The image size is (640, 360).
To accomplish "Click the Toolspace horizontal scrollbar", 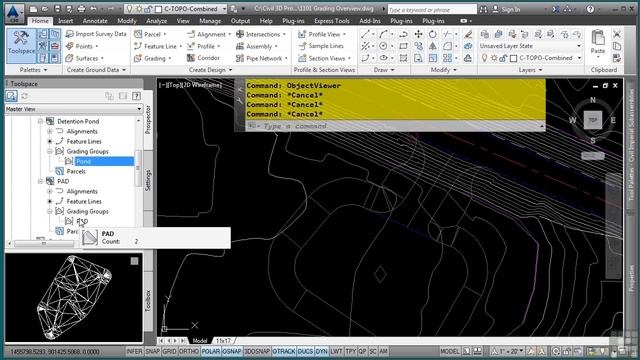I will point(44,244).
